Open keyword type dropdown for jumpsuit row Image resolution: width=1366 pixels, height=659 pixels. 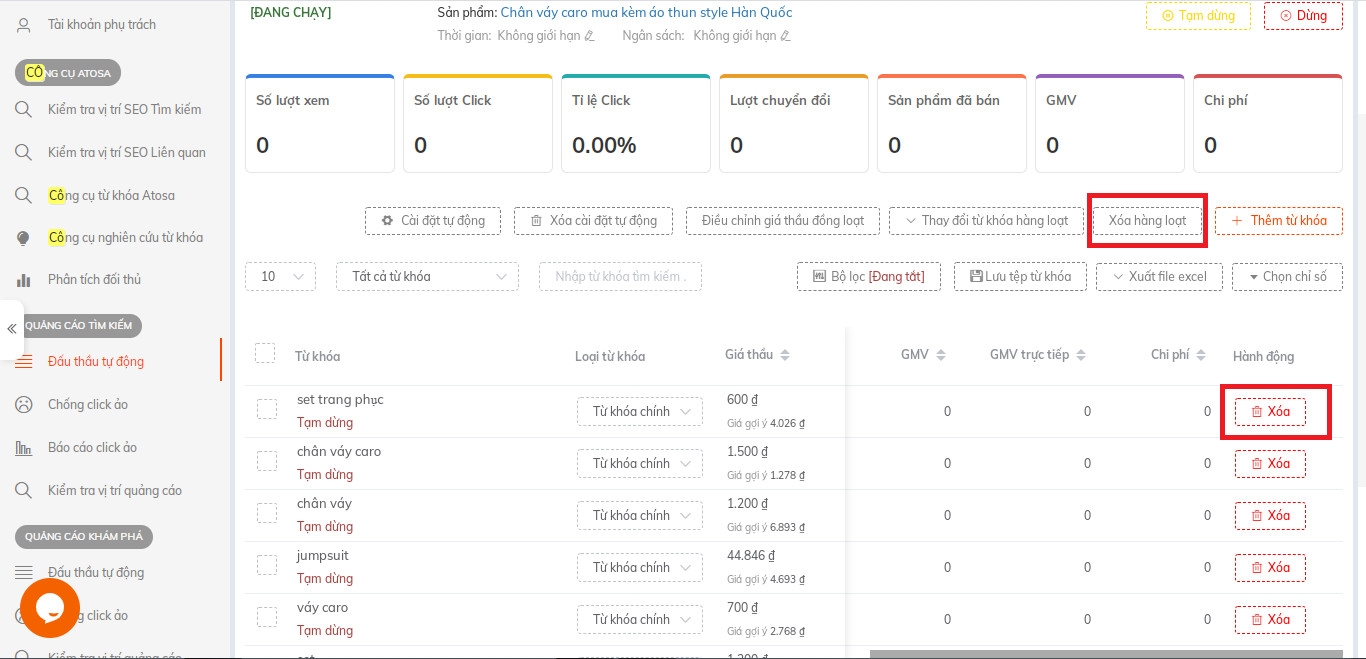tap(639, 567)
